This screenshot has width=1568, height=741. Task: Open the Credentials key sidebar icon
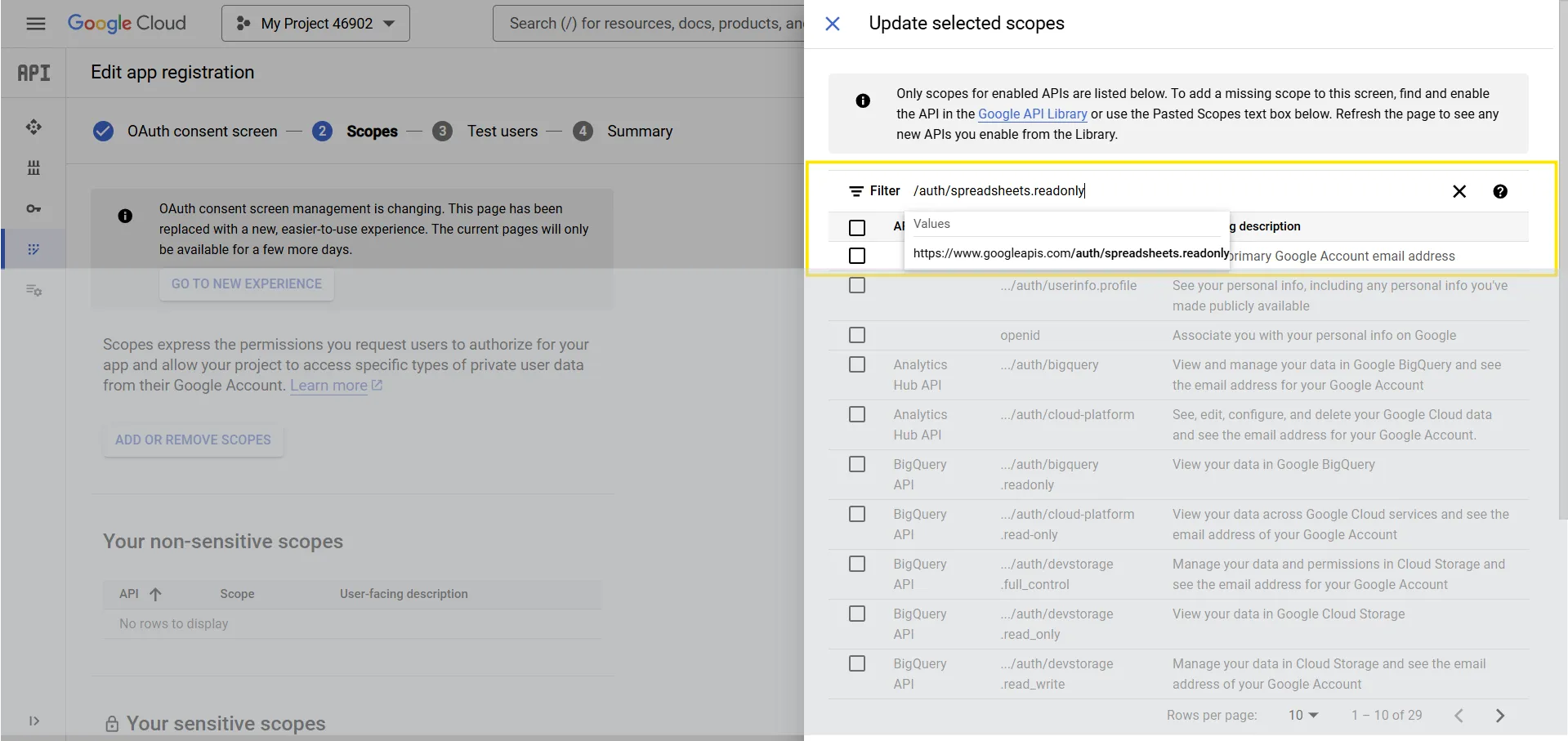(x=34, y=208)
